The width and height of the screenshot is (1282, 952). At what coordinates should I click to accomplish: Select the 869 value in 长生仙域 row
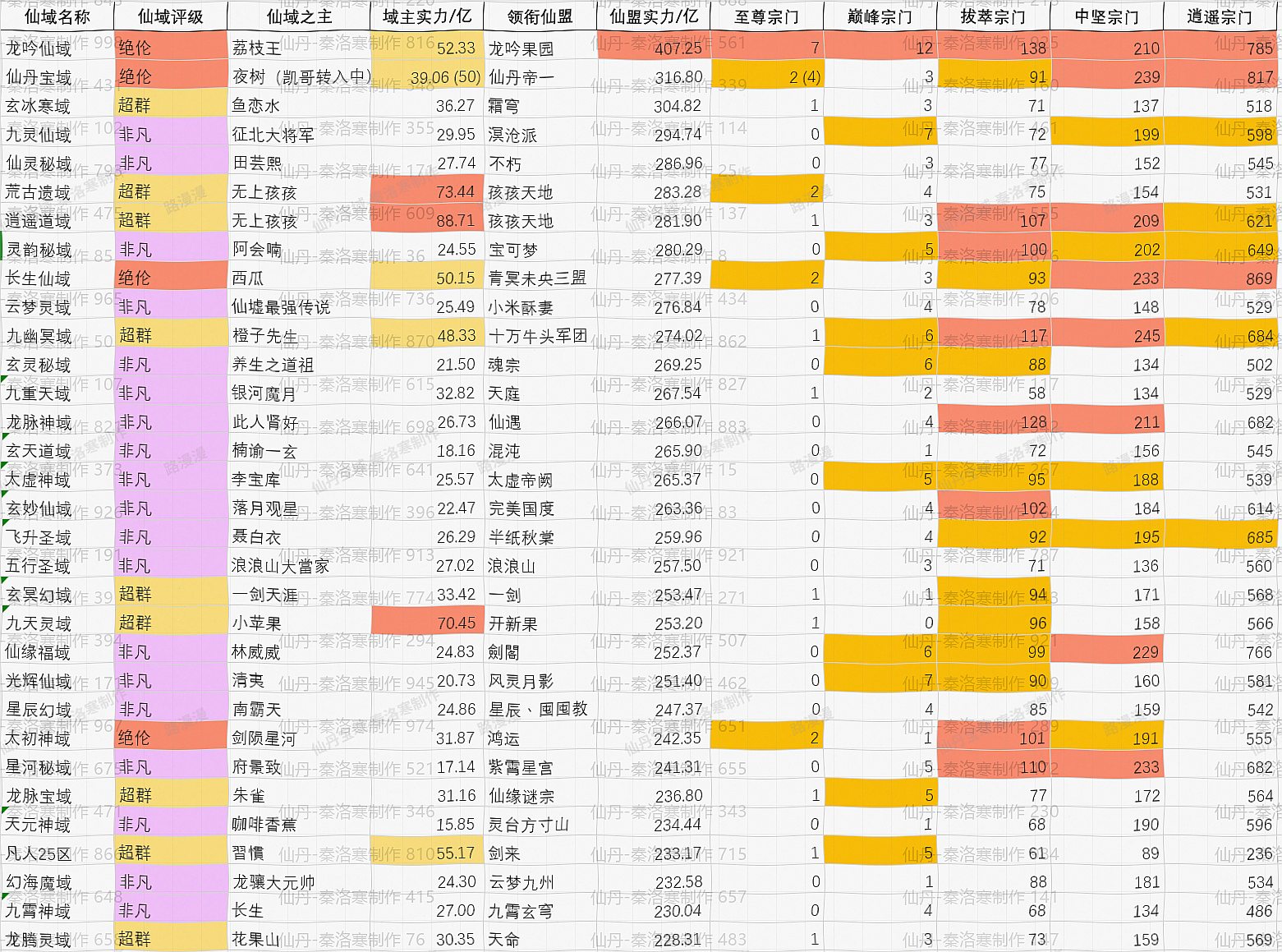pyautogui.click(x=1220, y=278)
